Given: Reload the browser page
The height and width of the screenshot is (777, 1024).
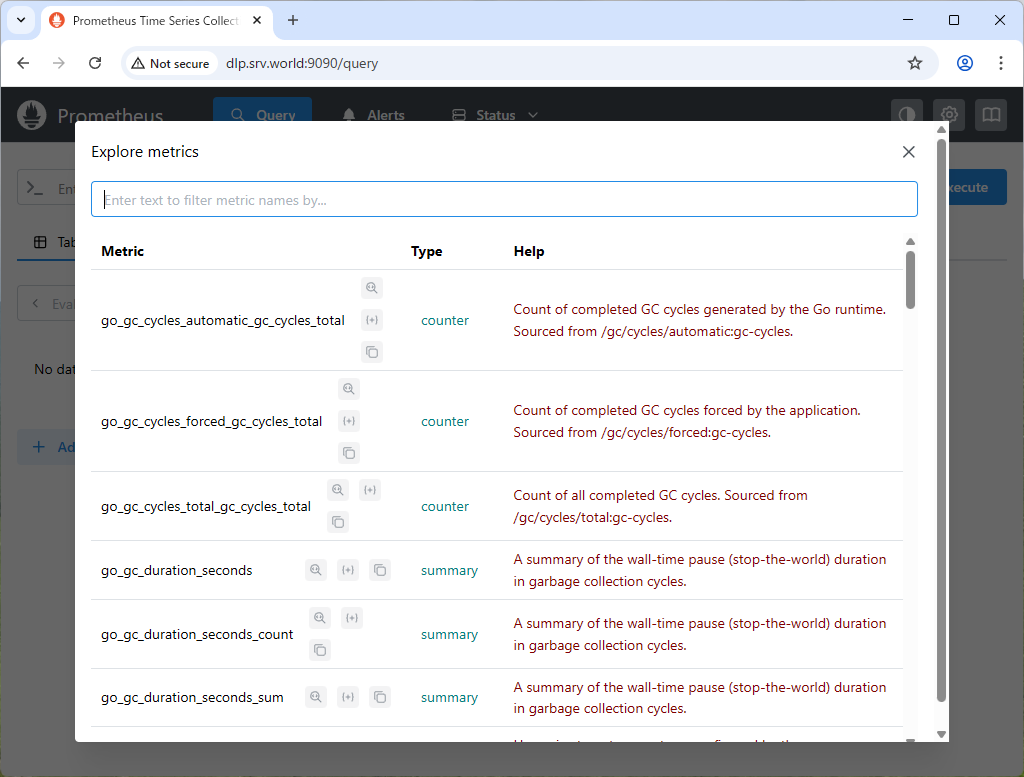Looking at the screenshot, I should (95, 63).
